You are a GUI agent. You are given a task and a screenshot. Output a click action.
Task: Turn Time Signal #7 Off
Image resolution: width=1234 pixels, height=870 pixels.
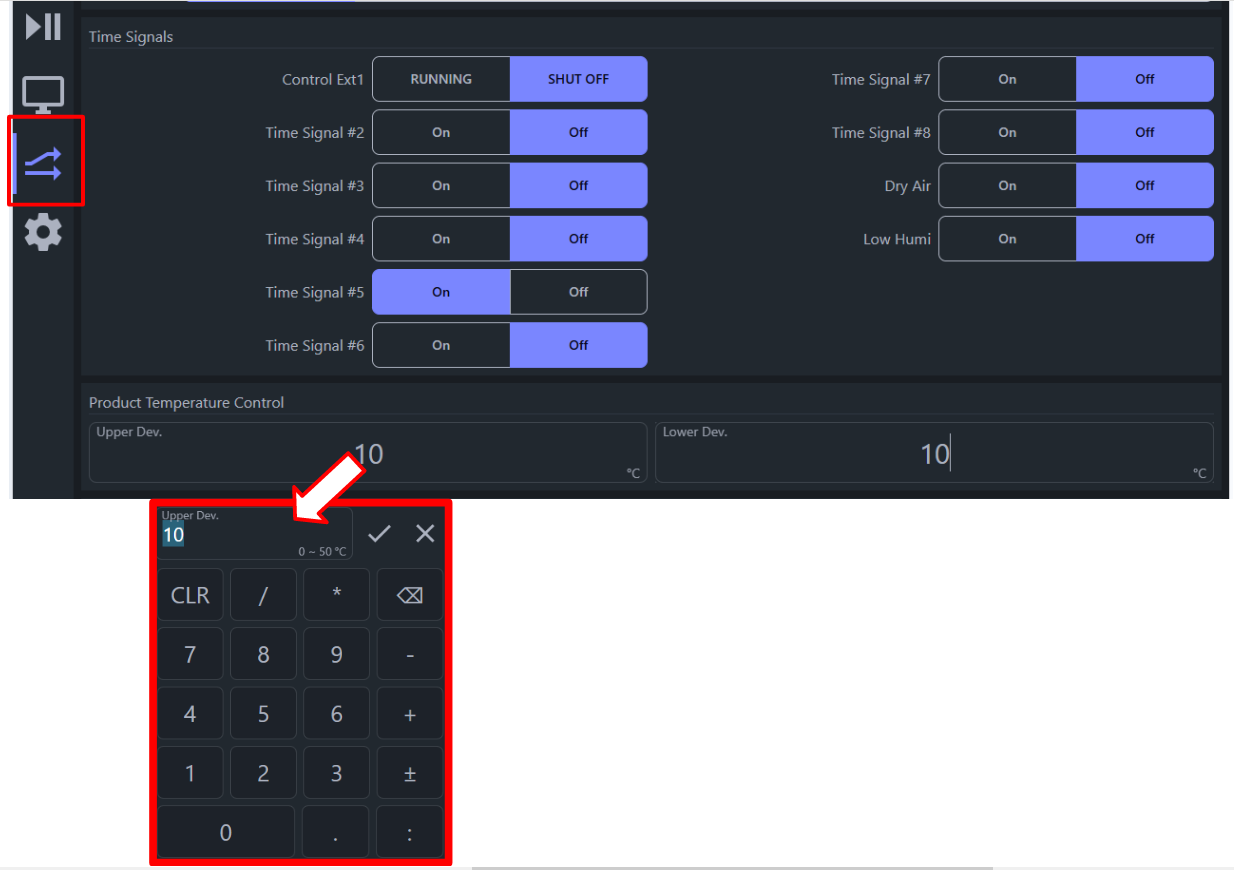(x=1145, y=79)
